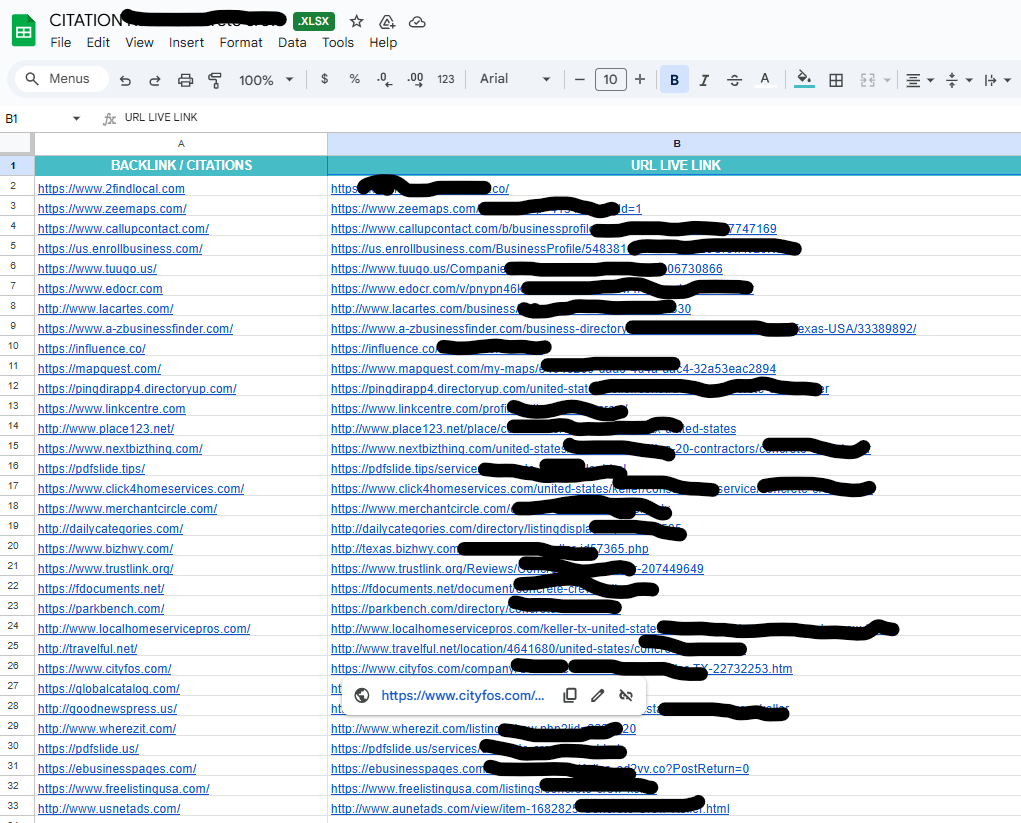Open the trustlink.org link in column A
The width and height of the screenshot is (1021, 823).
pos(105,569)
